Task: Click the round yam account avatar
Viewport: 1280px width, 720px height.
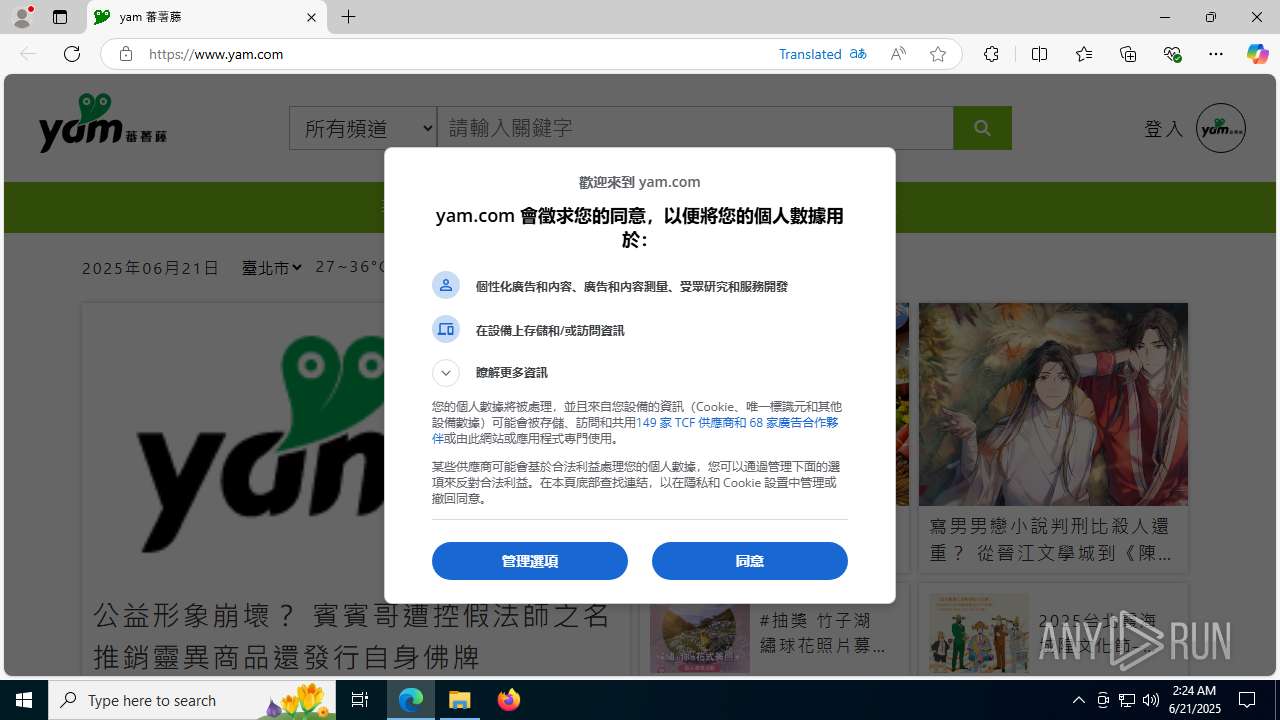Action: pyautogui.click(x=1221, y=128)
